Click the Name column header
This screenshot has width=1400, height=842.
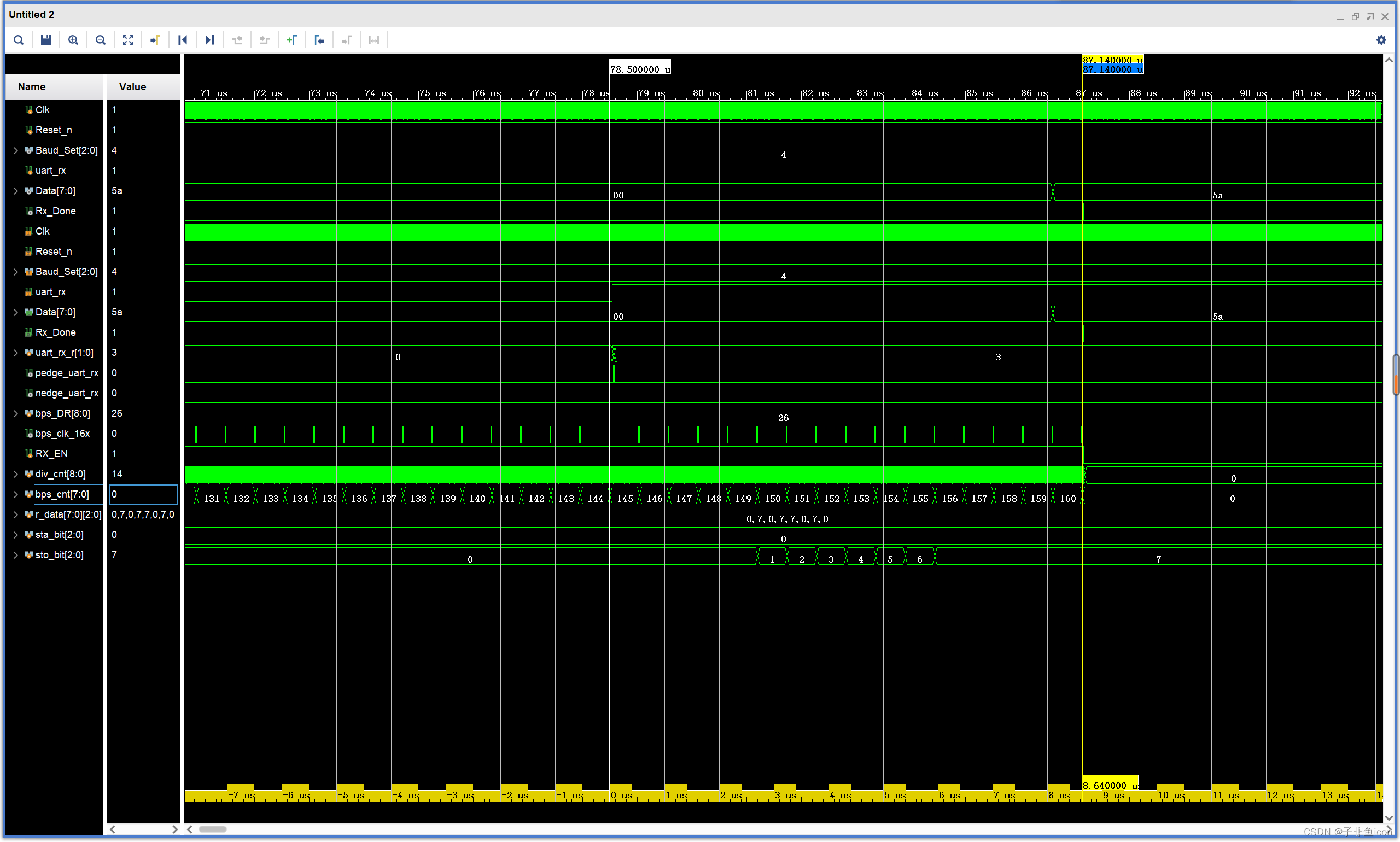pos(32,87)
